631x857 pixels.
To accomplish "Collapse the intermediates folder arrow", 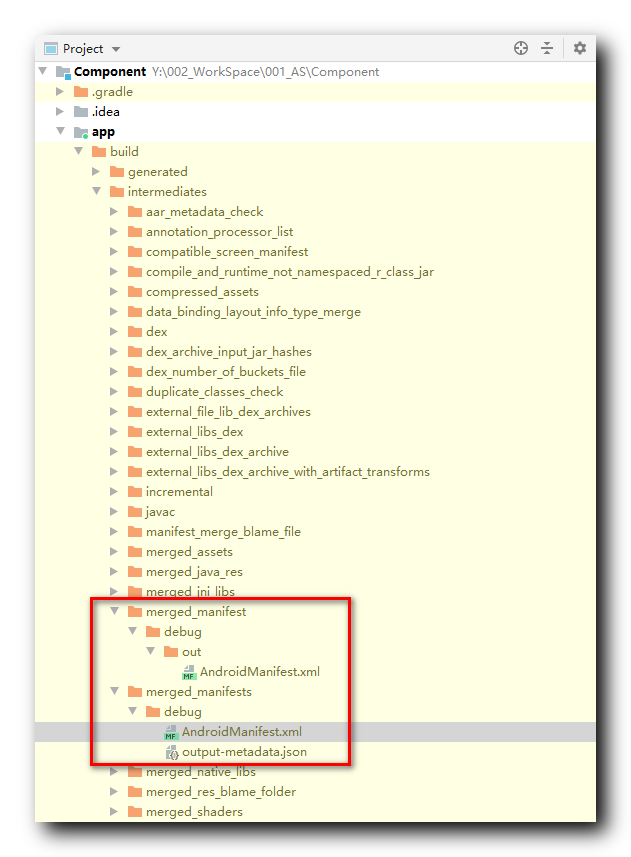I will pyautogui.click(x=97, y=191).
